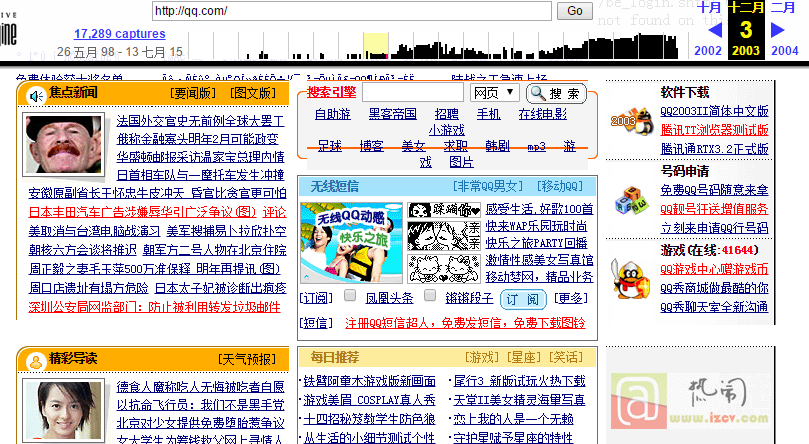Click the 订阅 subscribe button
Viewport: 809px width, 444px height.
pos(523,300)
